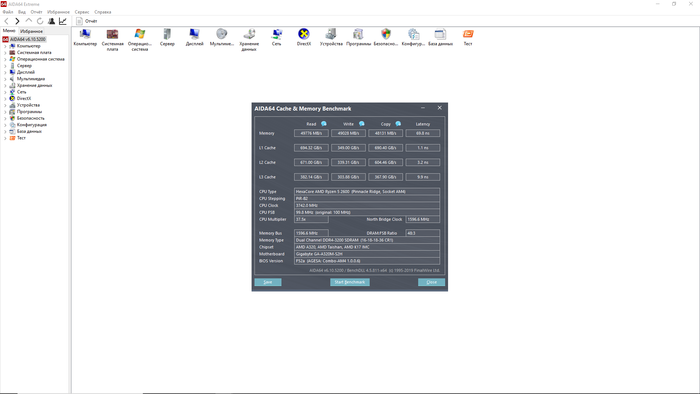This screenshot has width=700, height=394.
Task: Open the DirectX icon in main panel
Action: click(x=304, y=34)
